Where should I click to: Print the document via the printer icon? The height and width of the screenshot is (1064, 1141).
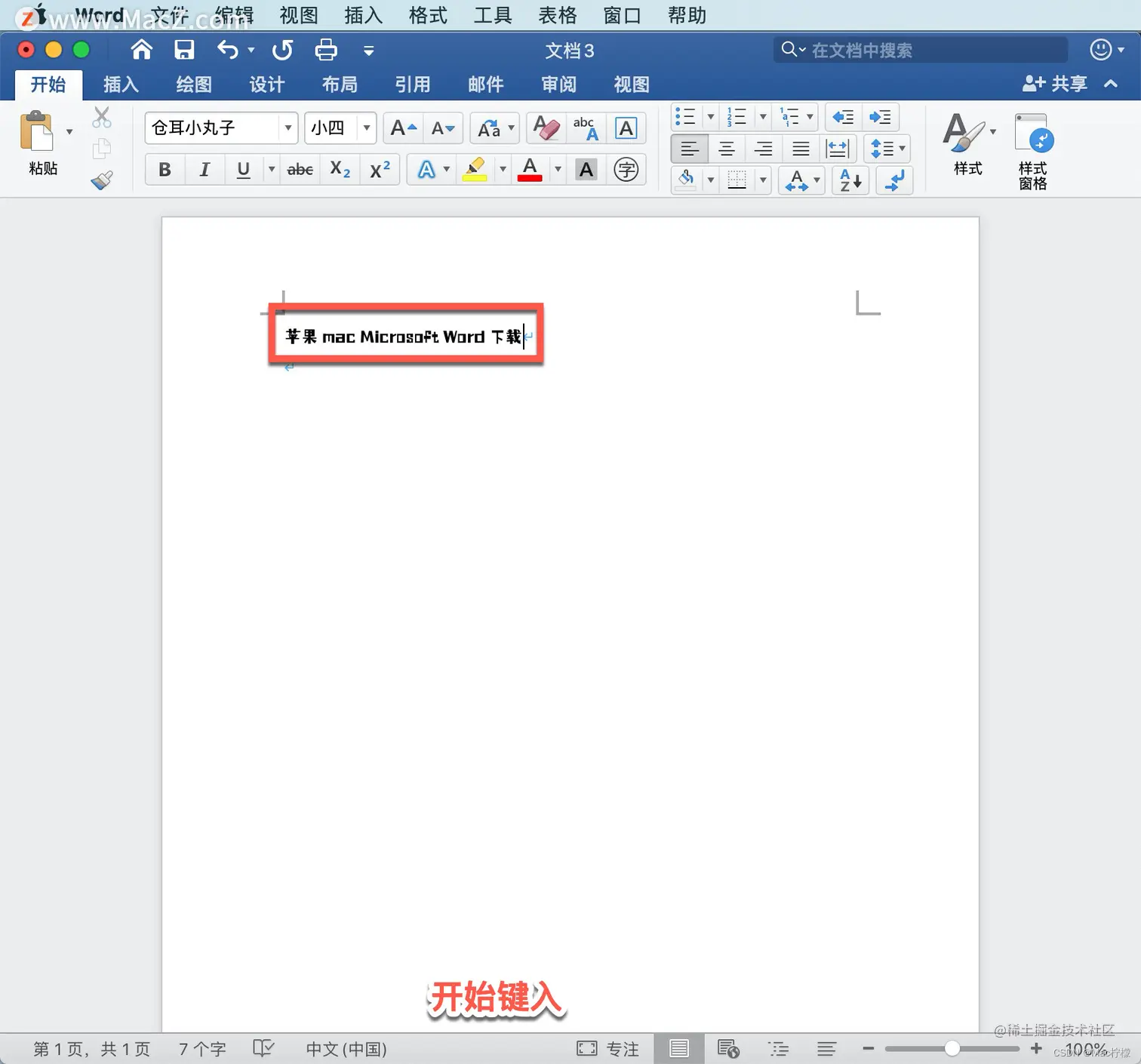click(326, 51)
